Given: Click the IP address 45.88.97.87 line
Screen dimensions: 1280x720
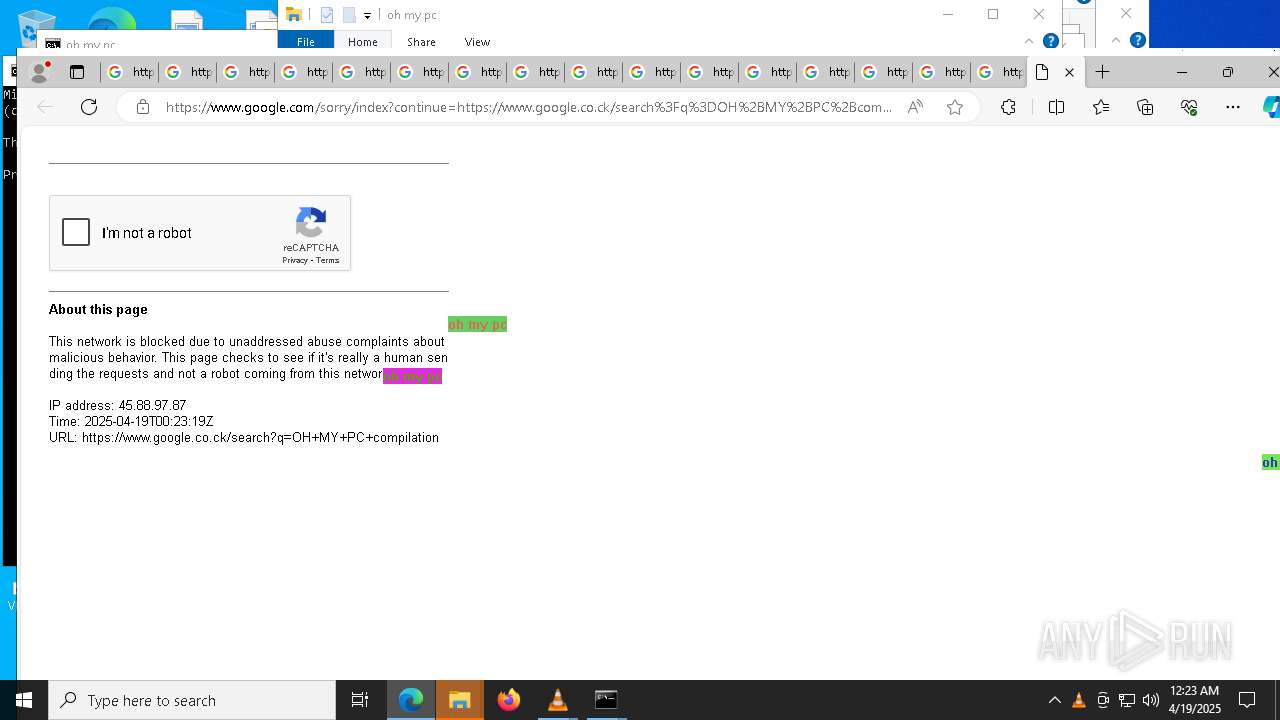Looking at the screenshot, I should click(x=118, y=406).
